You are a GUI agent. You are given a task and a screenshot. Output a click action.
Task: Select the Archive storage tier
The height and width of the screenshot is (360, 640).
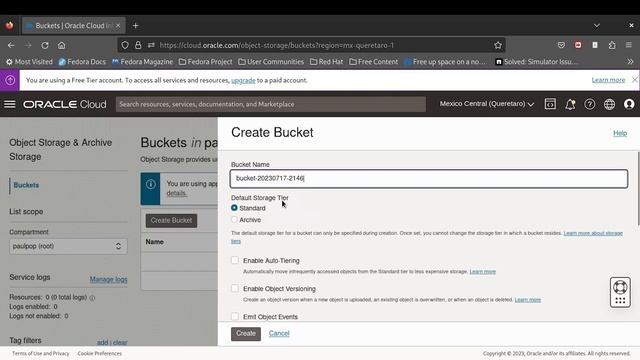234,220
